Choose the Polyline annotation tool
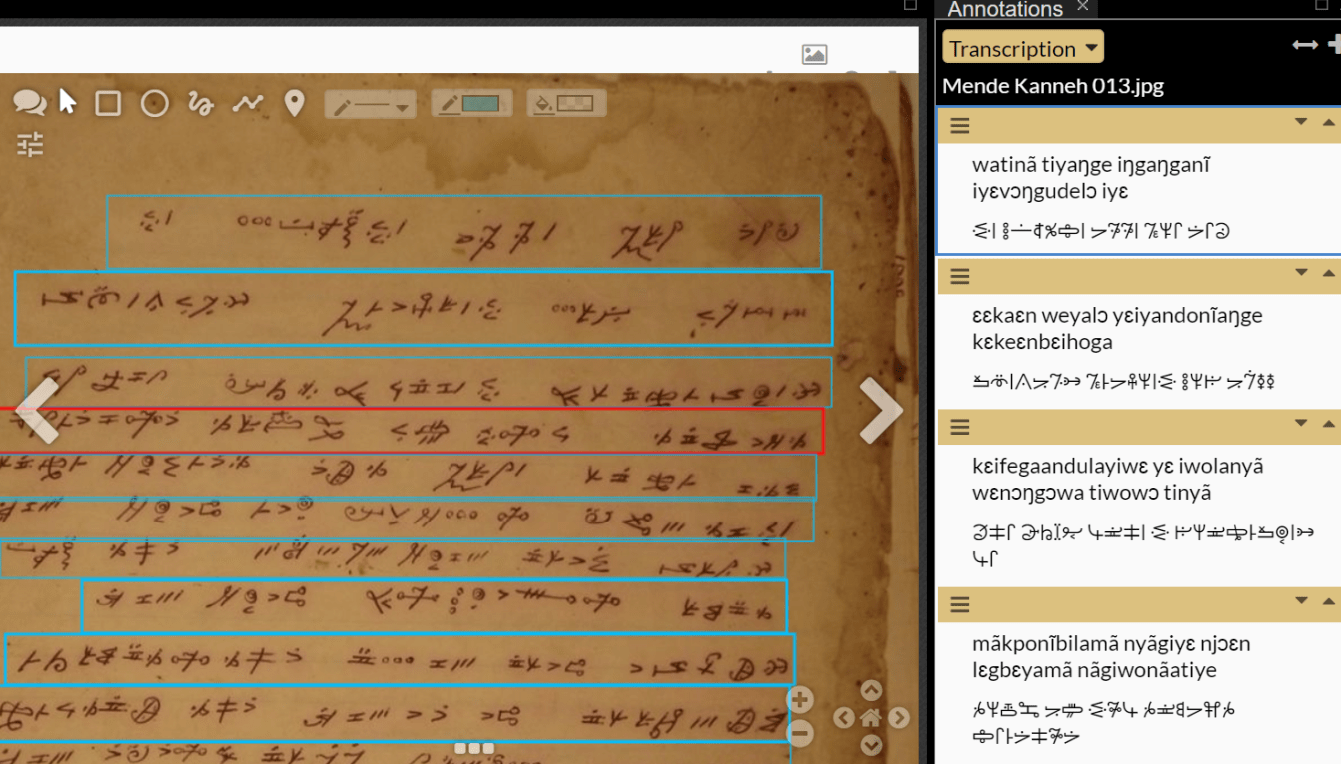This screenshot has height=764, width=1341. [247, 102]
